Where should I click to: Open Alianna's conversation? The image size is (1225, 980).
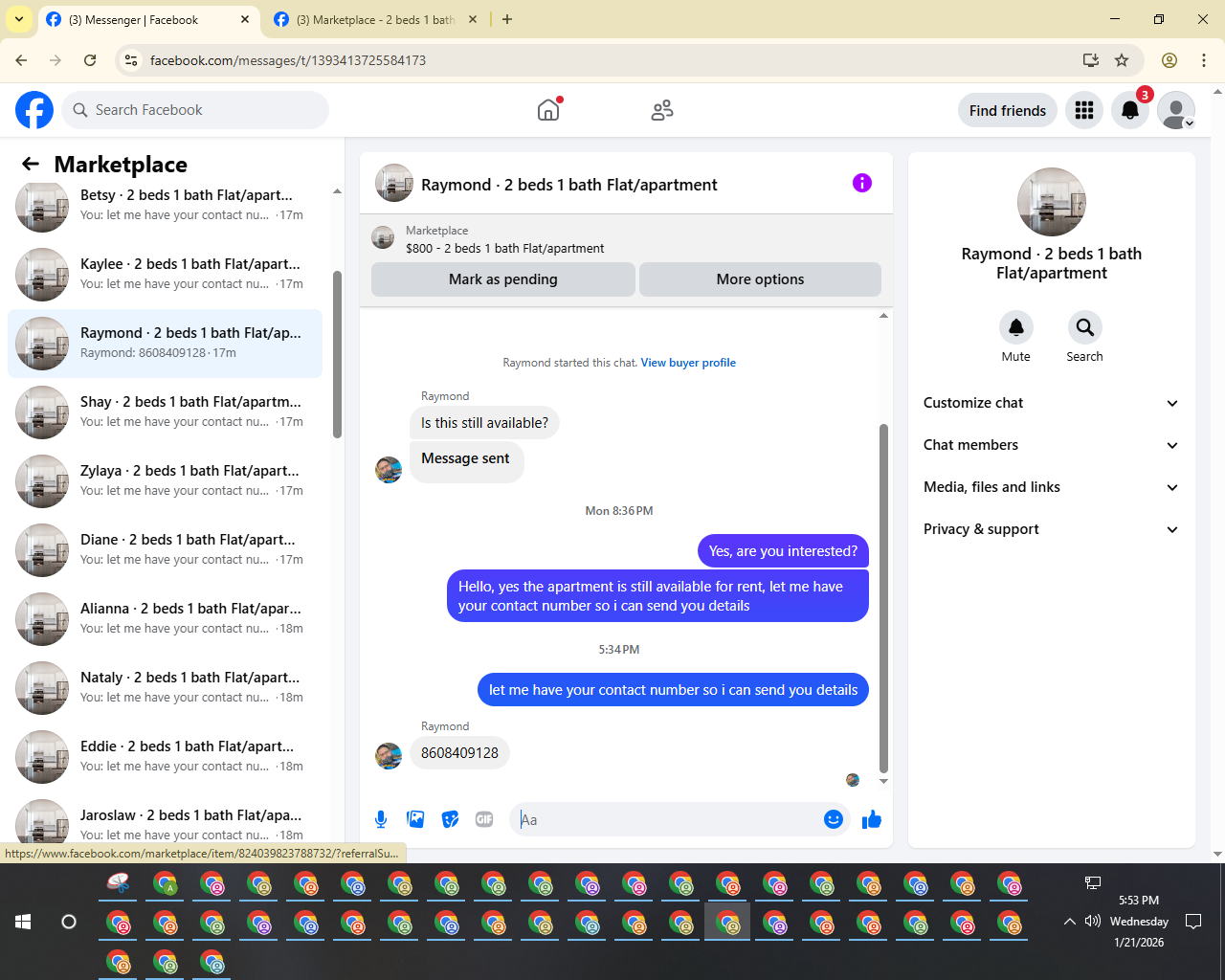point(165,619)
